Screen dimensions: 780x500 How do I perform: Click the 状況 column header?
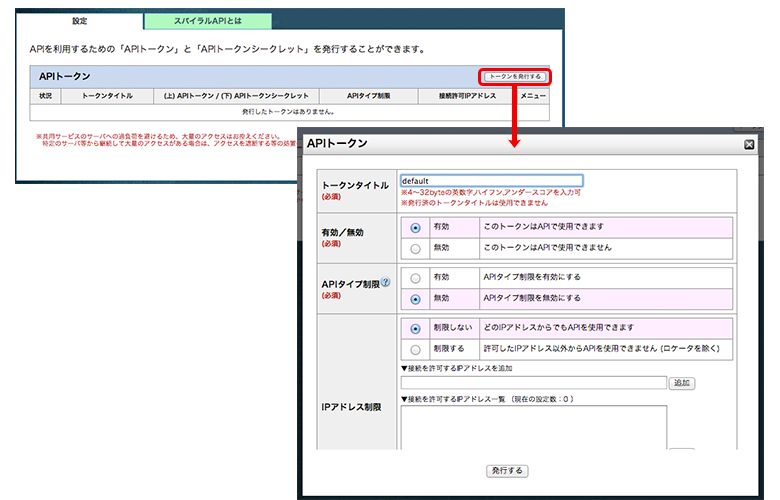pos(46,96)
